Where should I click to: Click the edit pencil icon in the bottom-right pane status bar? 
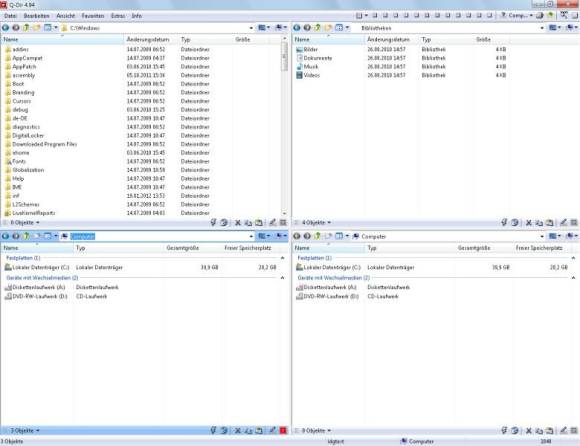pos(563,430)
